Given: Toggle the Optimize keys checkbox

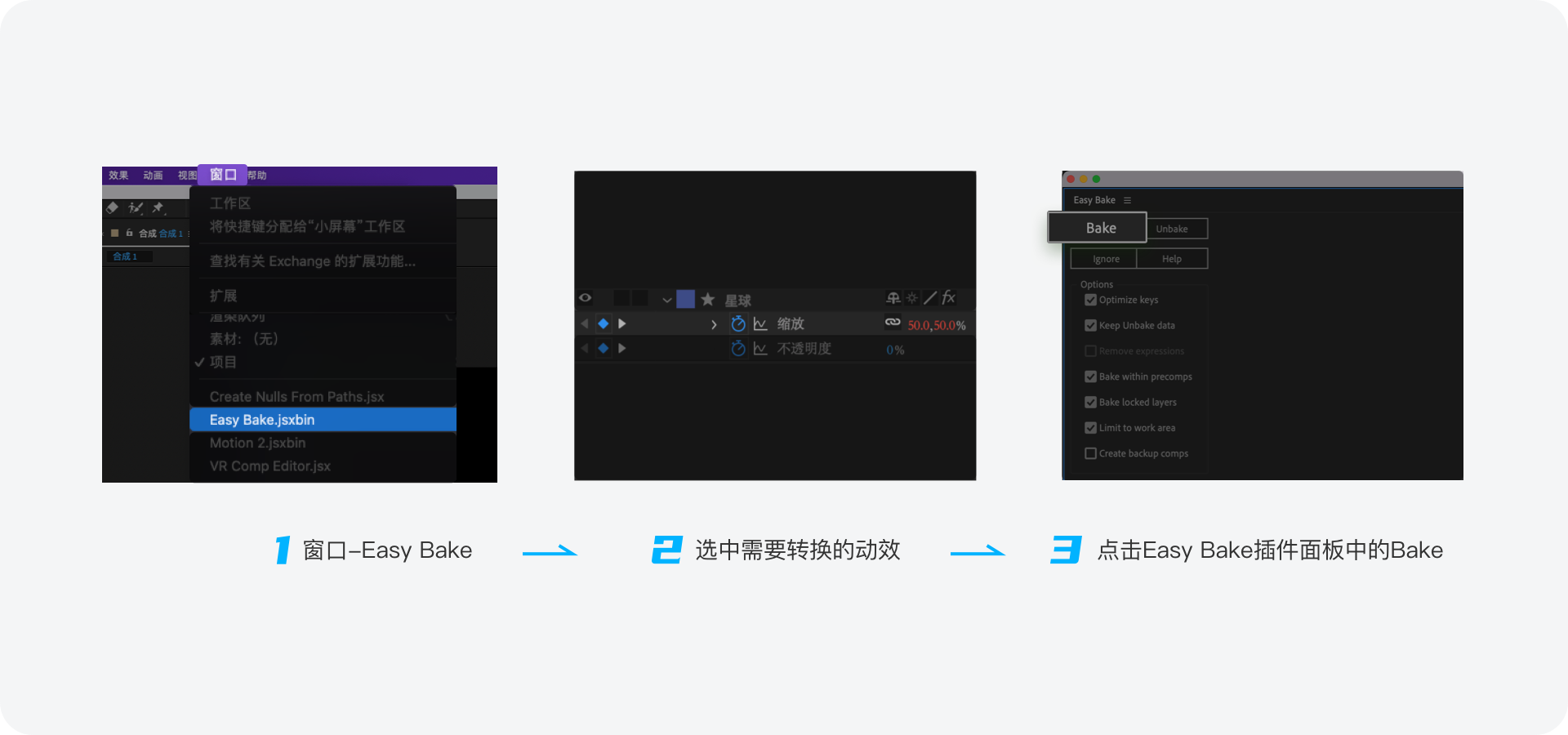Looking at the screenshot, I should [x=1090, y=300].
